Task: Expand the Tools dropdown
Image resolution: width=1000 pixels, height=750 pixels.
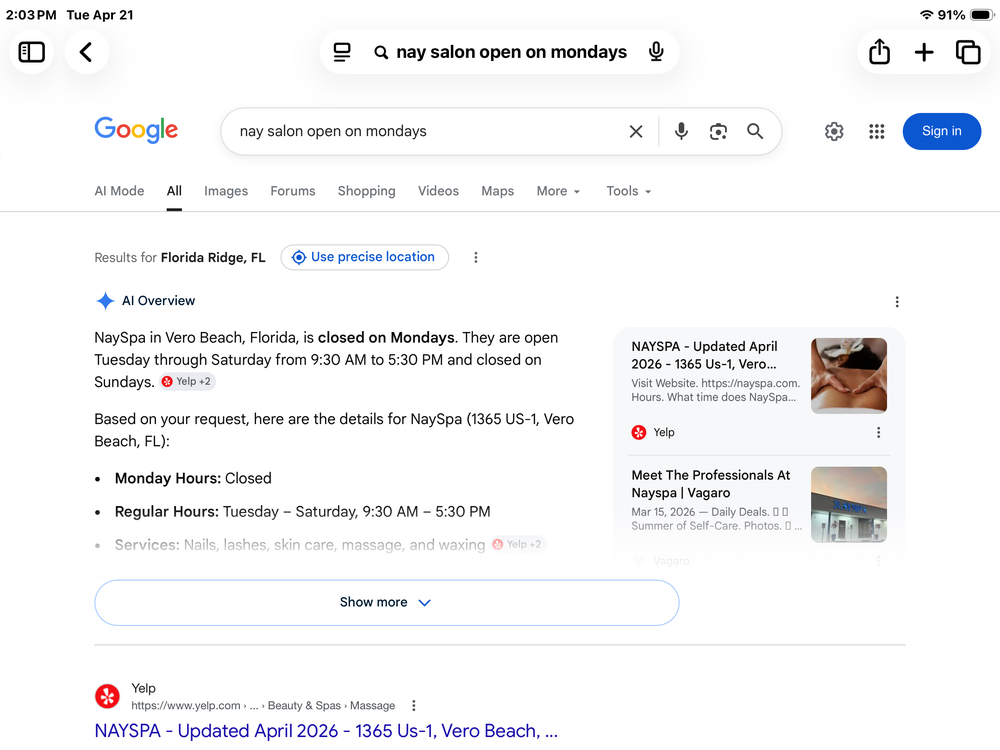Action: point(629,191)
